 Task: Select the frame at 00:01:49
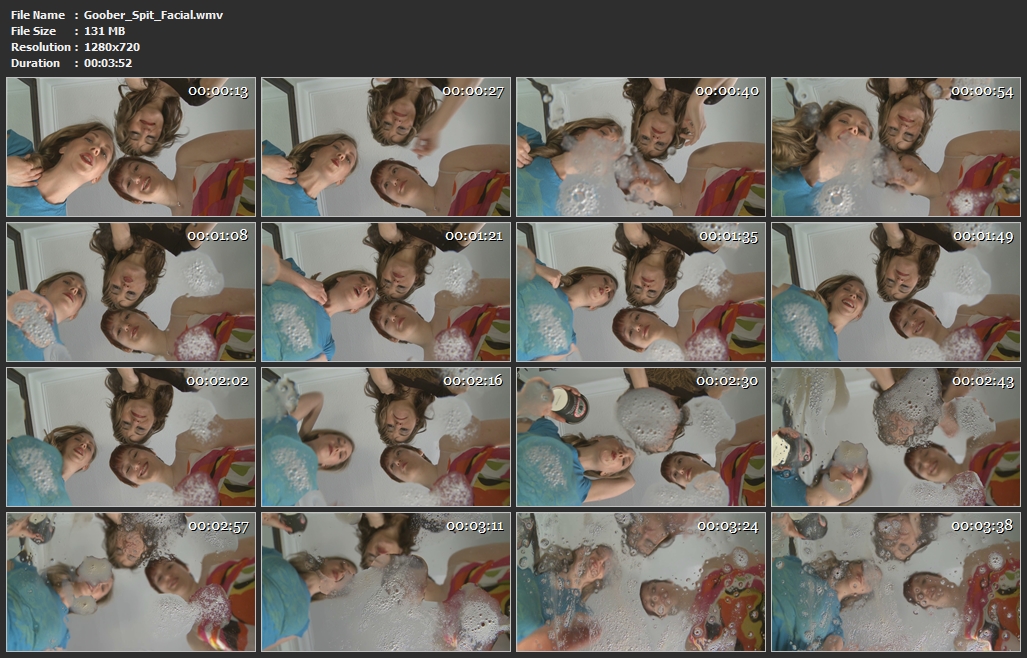click(896, 292)
